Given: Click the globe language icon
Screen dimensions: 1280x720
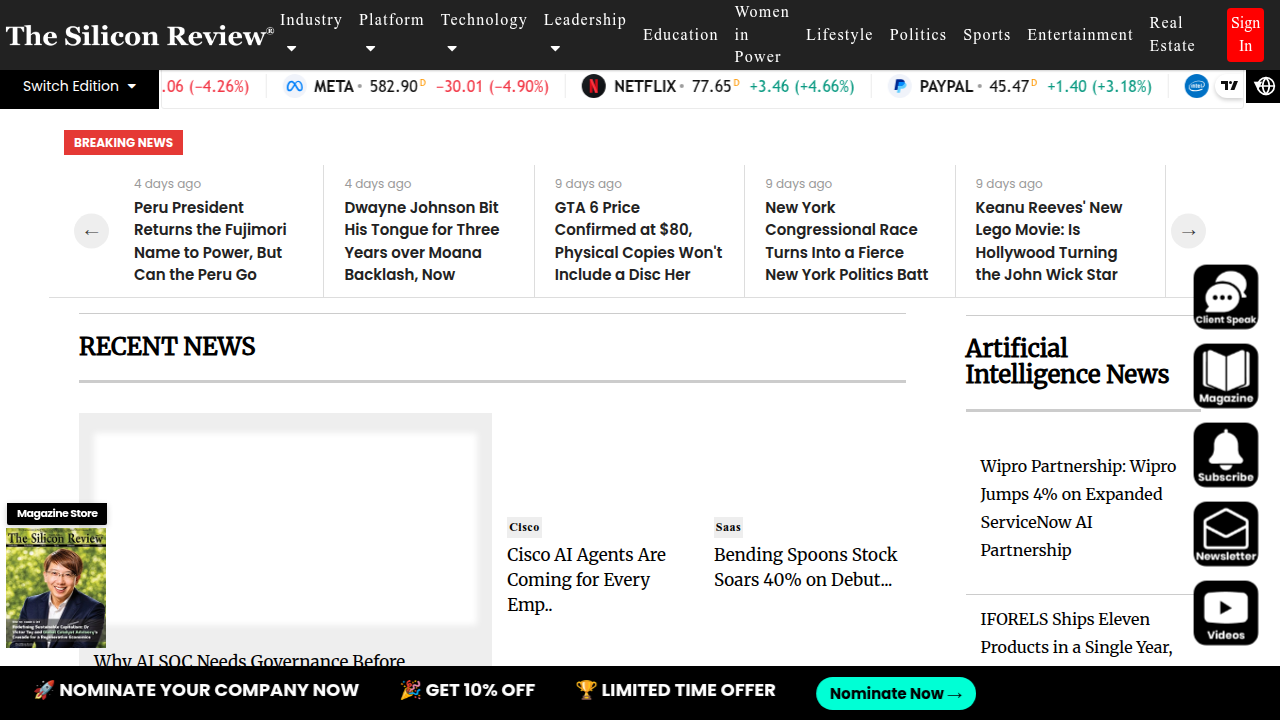Looking at the screenshot, I should click(x=1265, y=87).
